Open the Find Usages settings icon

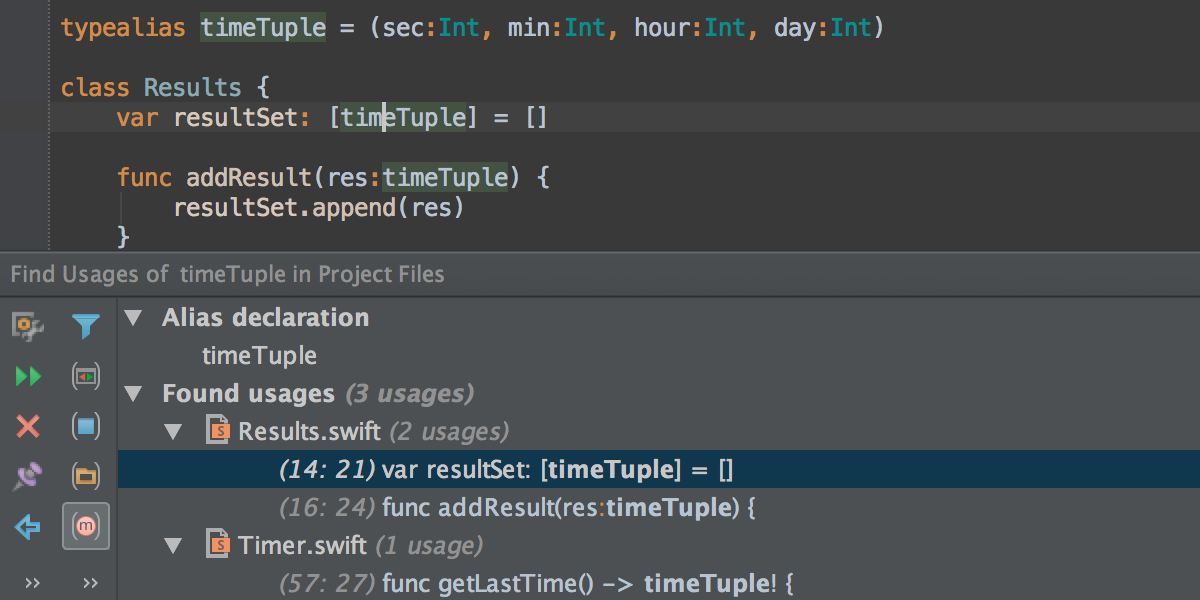pyautogui.click(x=27, y=325)
